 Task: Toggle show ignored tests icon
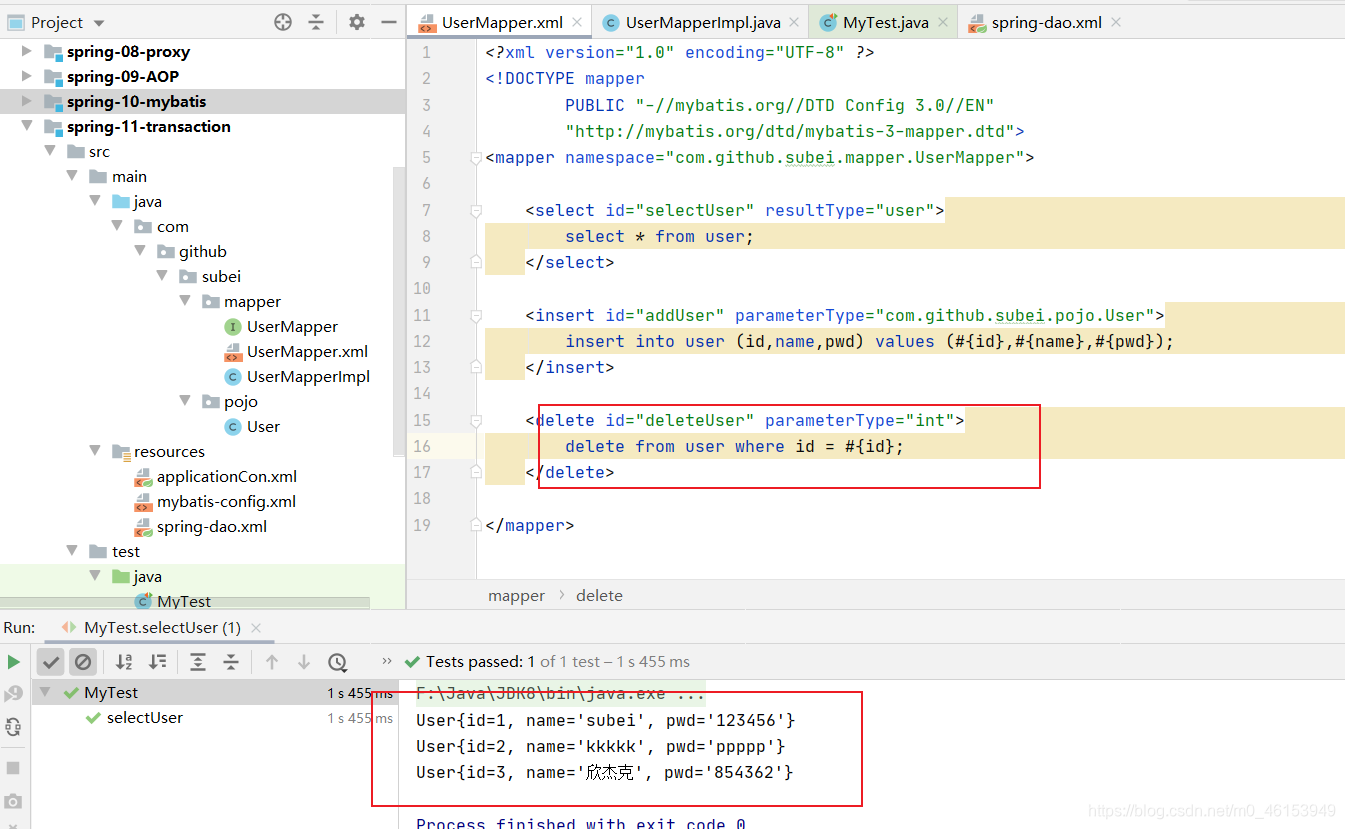point(83,662)
